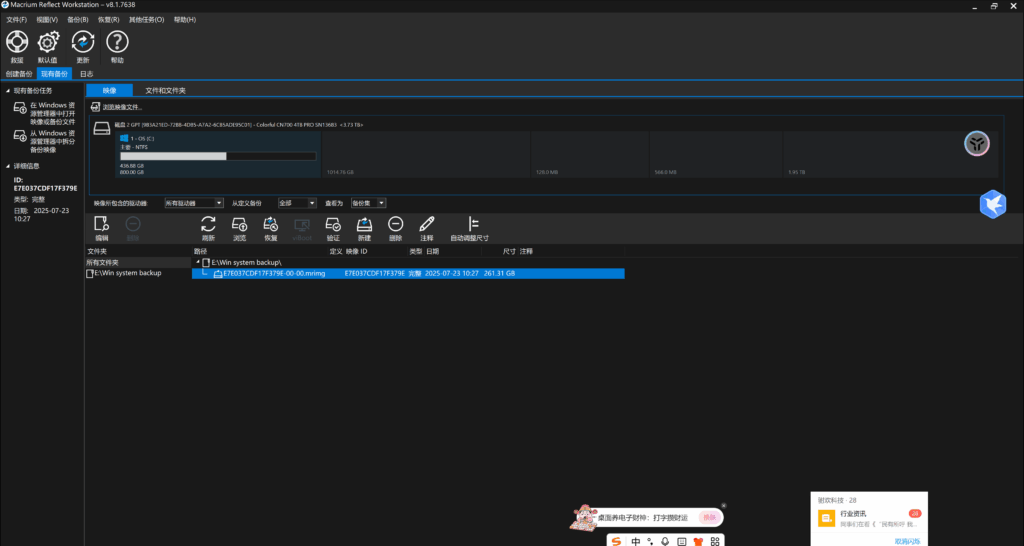Click the 映像 ID column header
This screenshot has height=546, width=1024.
coord(357,251)
